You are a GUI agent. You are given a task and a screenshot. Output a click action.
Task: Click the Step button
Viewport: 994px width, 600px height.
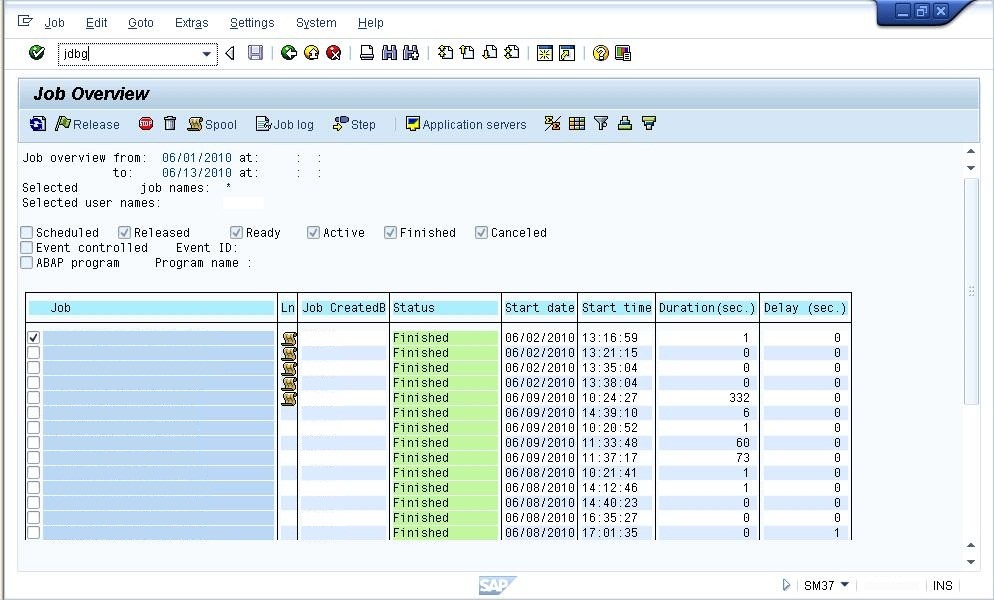coord(354,124)
